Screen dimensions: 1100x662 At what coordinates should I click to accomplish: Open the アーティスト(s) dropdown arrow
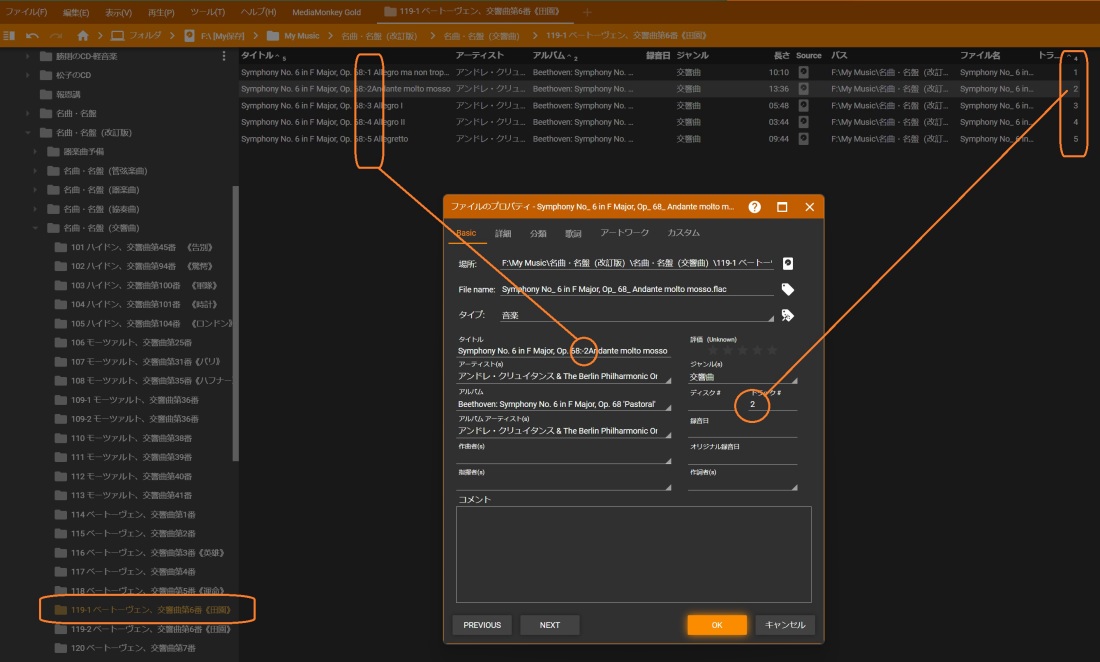[x=668, y=380]
